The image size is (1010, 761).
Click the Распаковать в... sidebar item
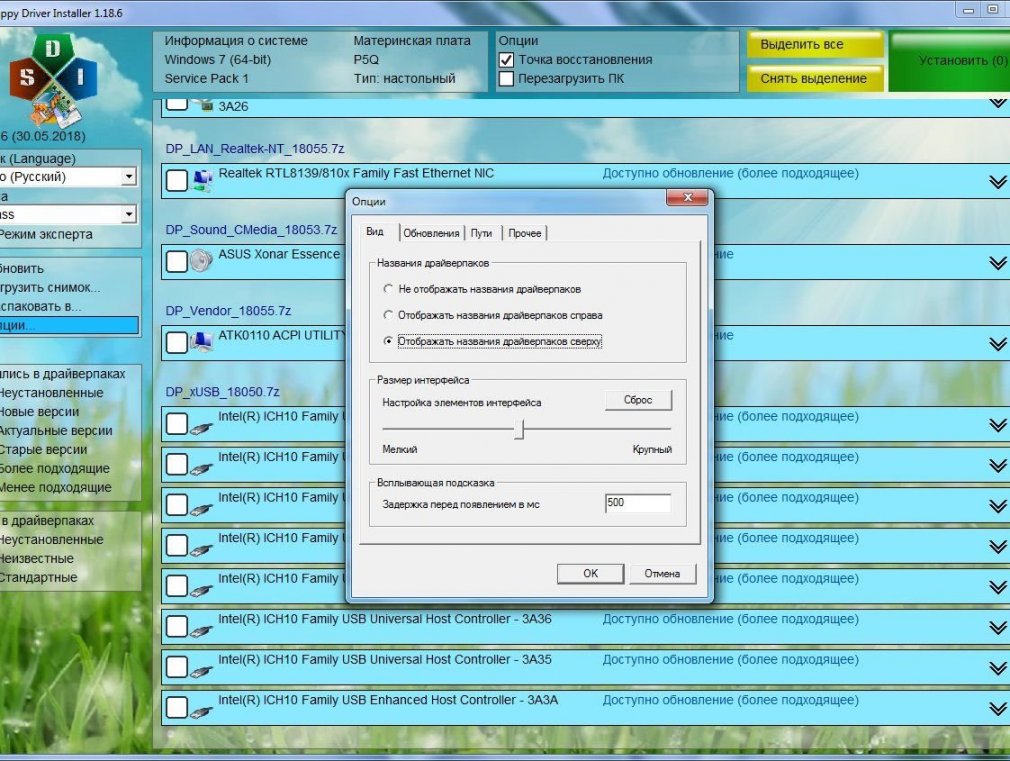tap(41, 306)
